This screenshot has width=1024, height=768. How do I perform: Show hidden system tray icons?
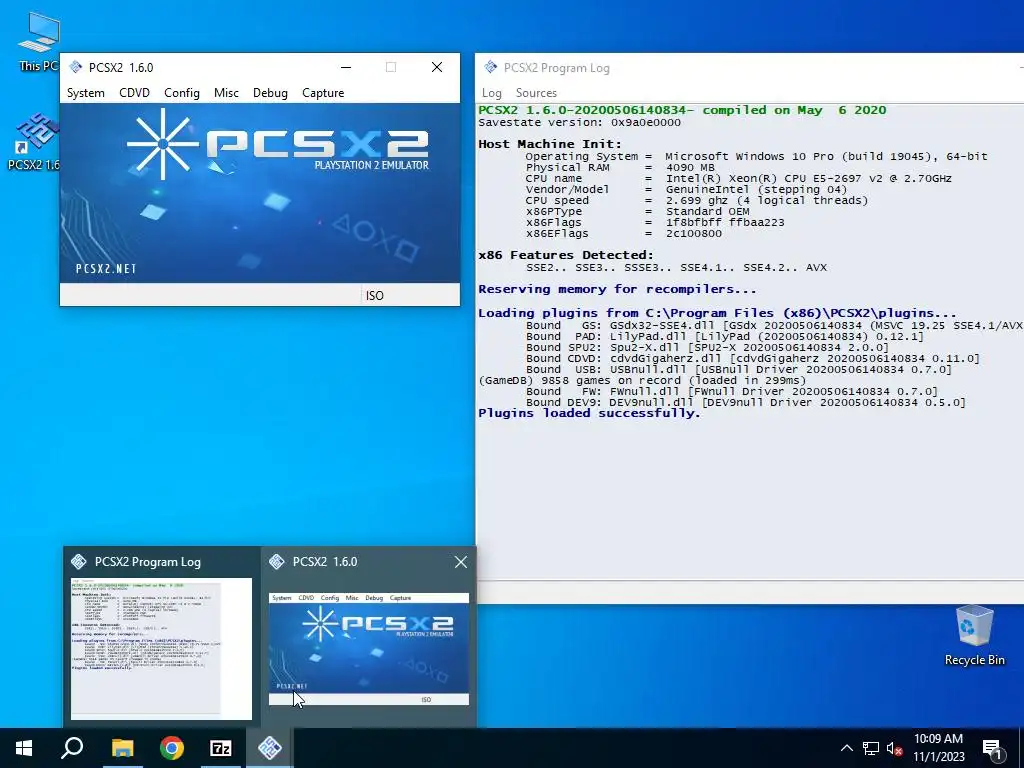(846, 748)
